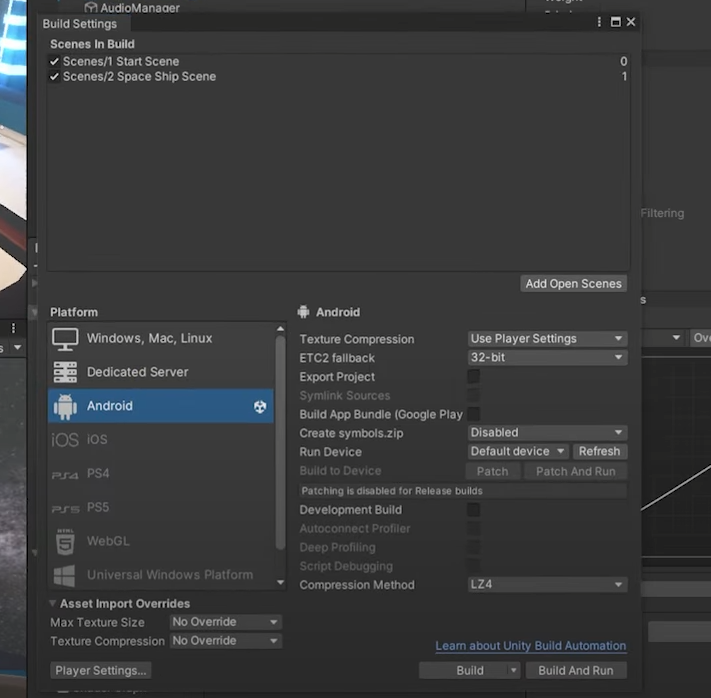Click the PS5 platform label text
Viewport: 711px width, 698px height.
tap(98, 507)
